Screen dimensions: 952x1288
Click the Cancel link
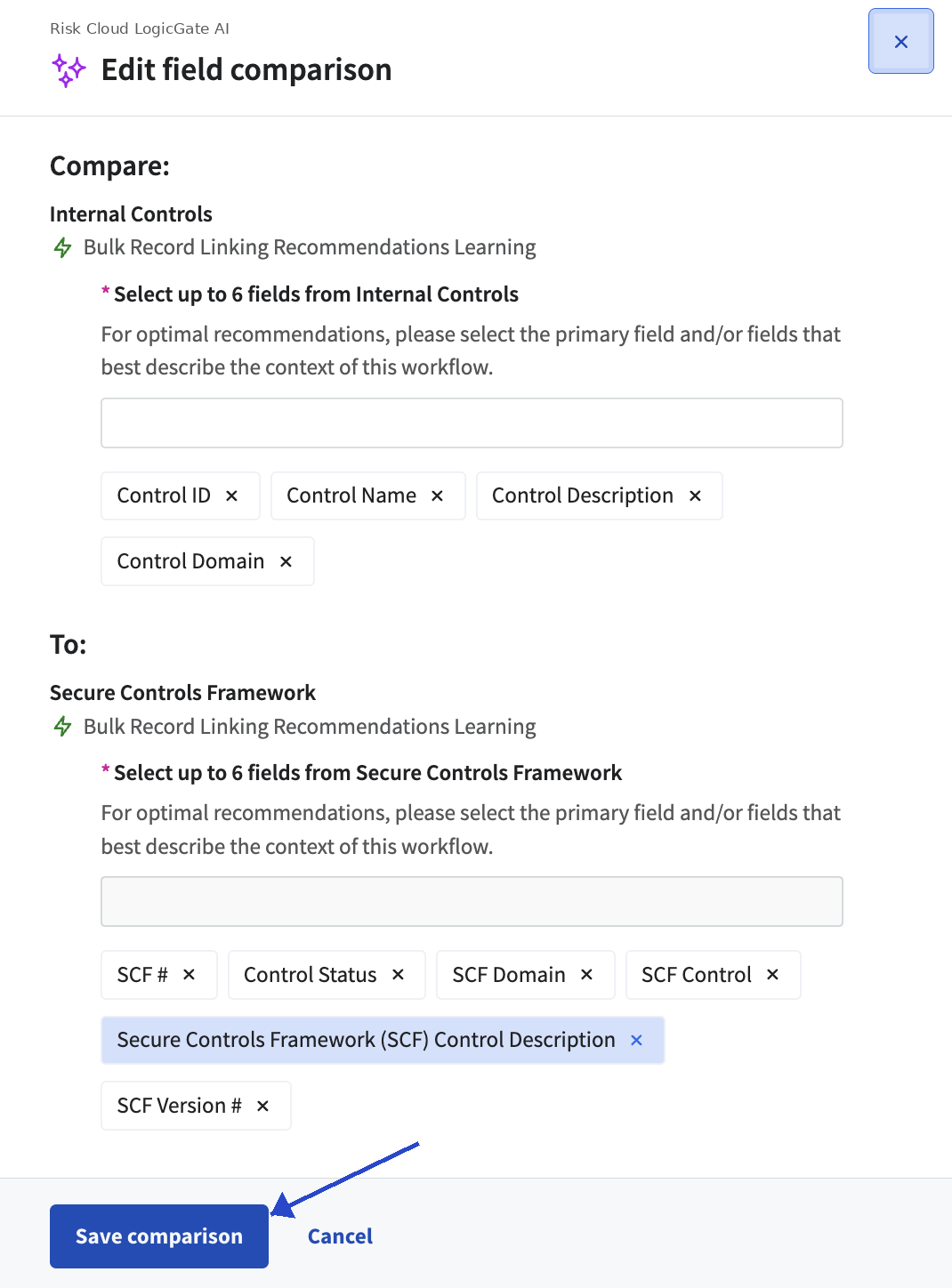point(340,1236)
